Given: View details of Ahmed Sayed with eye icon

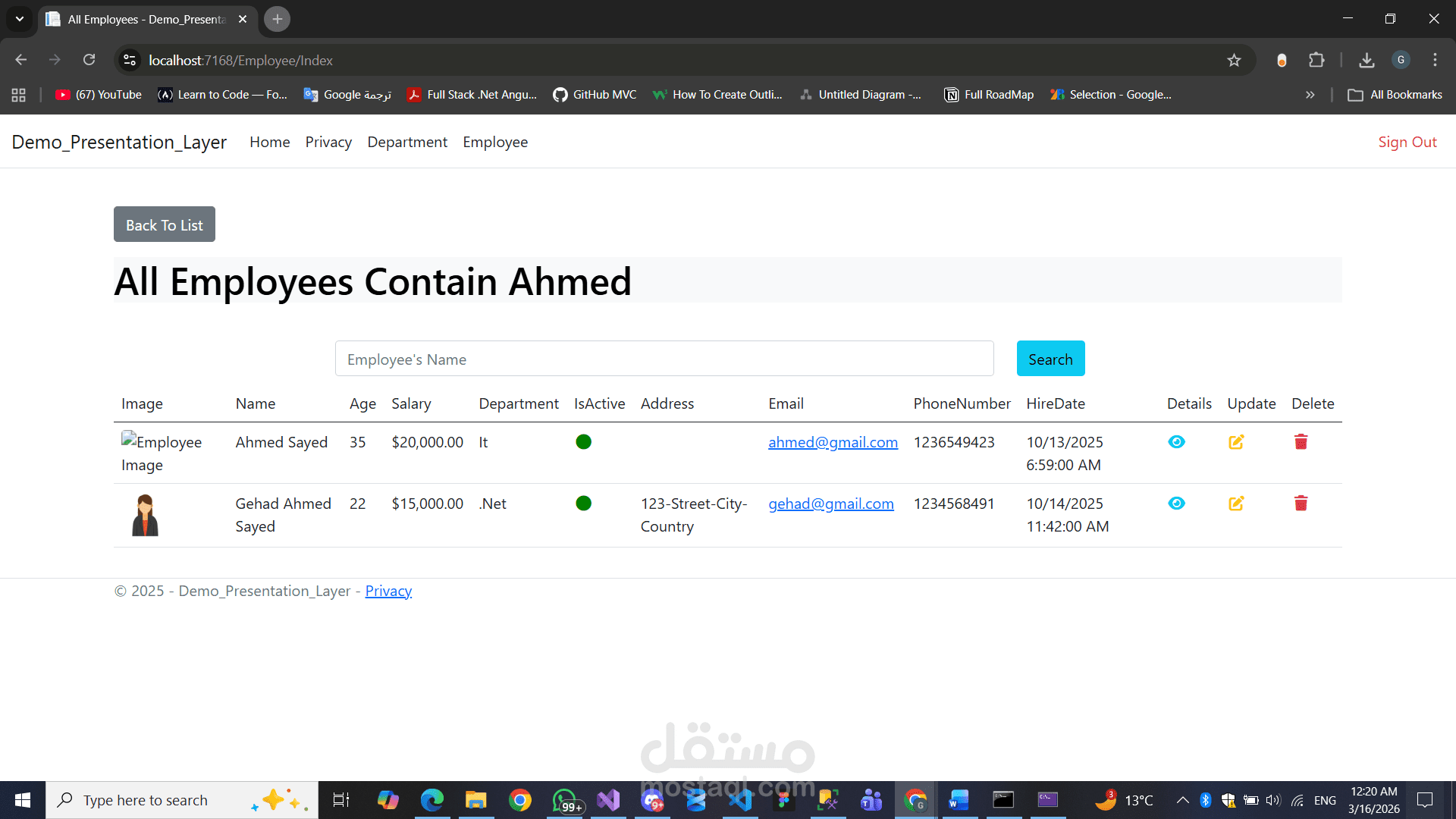Looking at the screenshot, I should [x=1176, y=442].
